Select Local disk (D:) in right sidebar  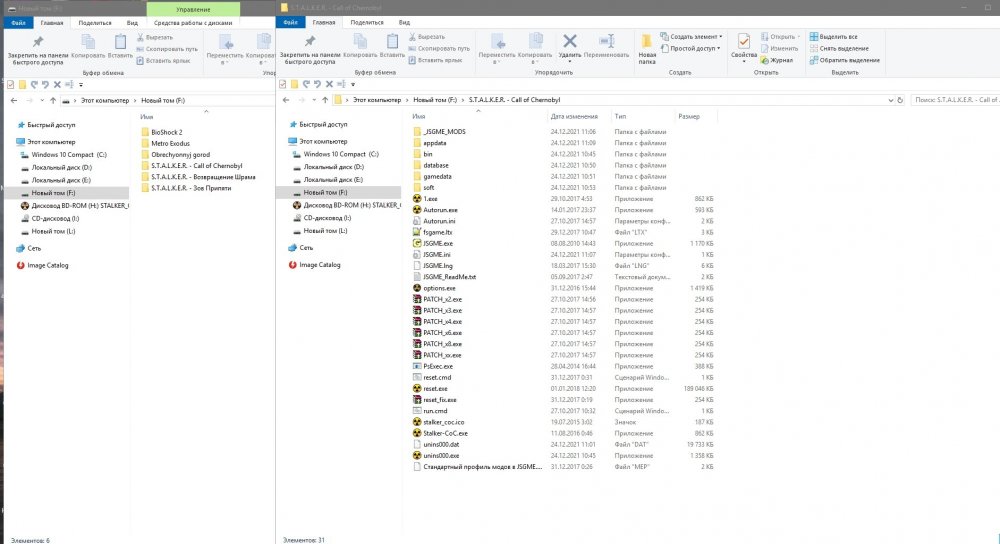(332, 167)
